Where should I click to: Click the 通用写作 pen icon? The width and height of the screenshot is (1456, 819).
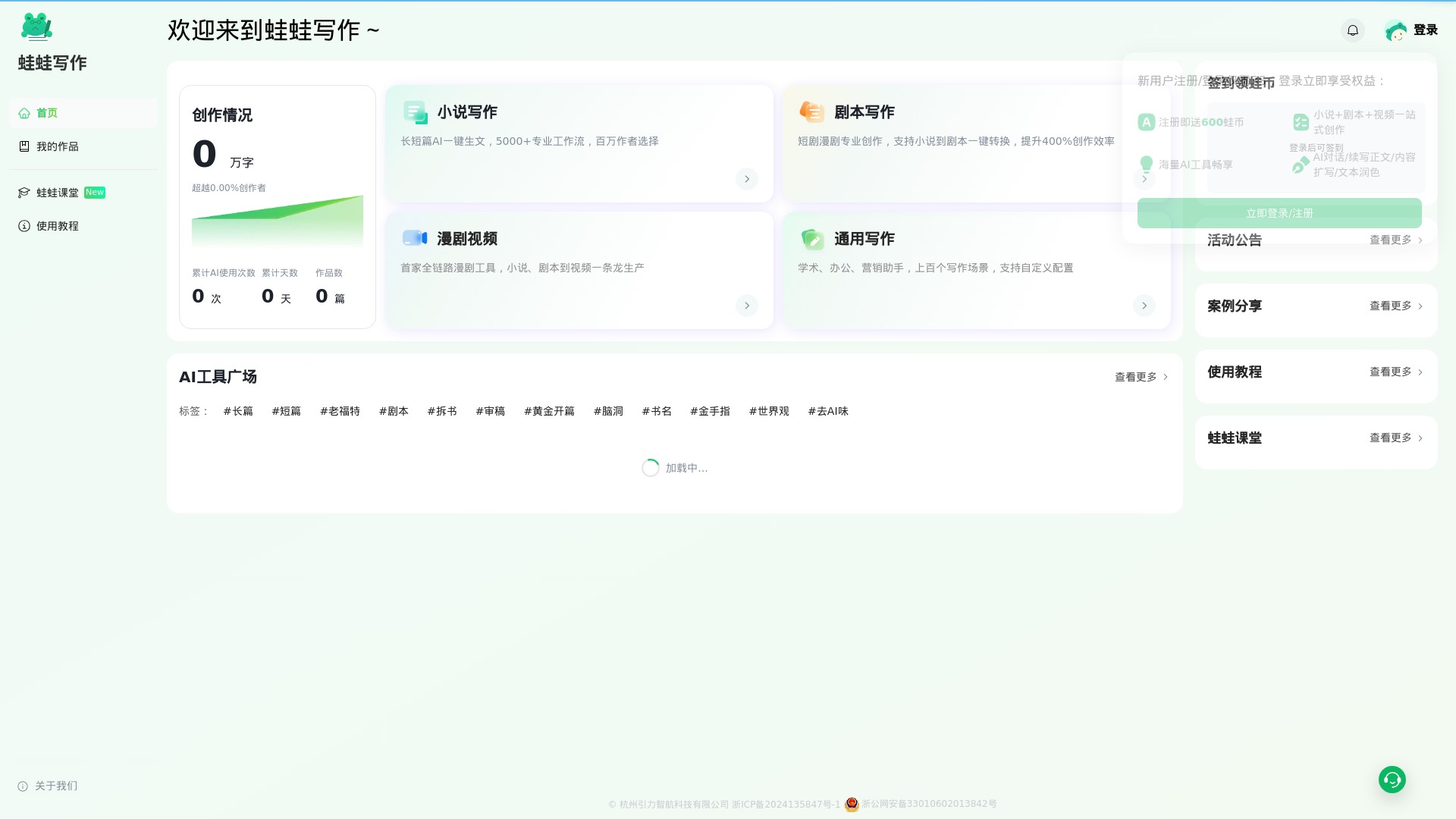click(x=812, y=238)
